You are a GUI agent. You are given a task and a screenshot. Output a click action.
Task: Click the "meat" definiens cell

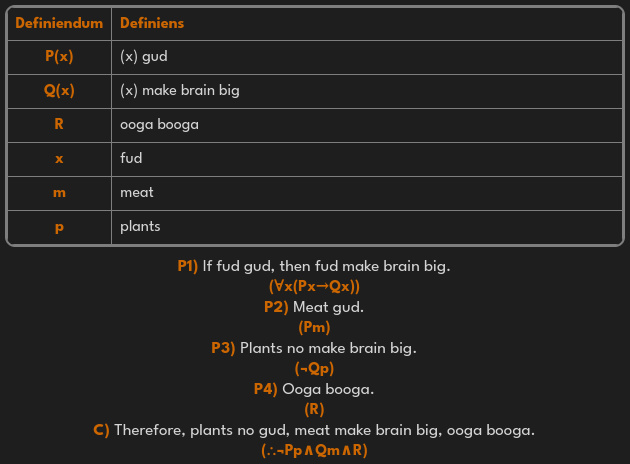pyautogui.click(x=137, y=192)
